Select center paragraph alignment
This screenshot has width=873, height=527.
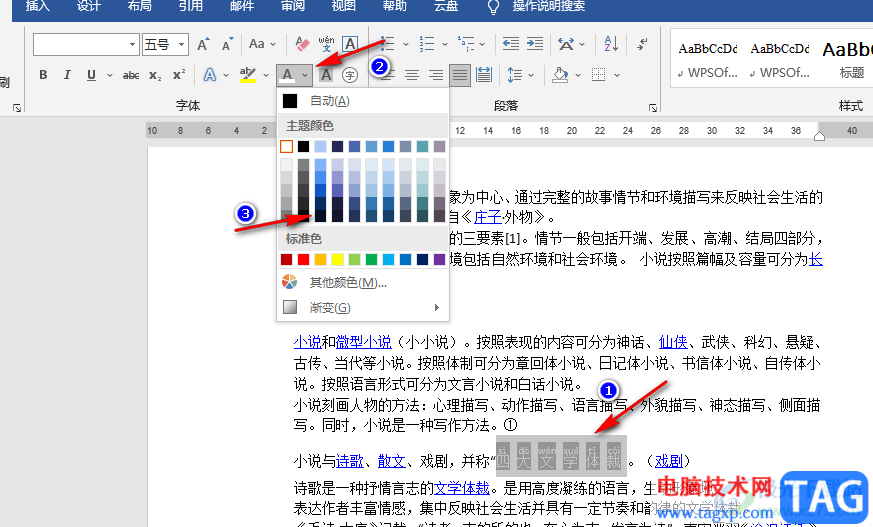pos(412,75)
